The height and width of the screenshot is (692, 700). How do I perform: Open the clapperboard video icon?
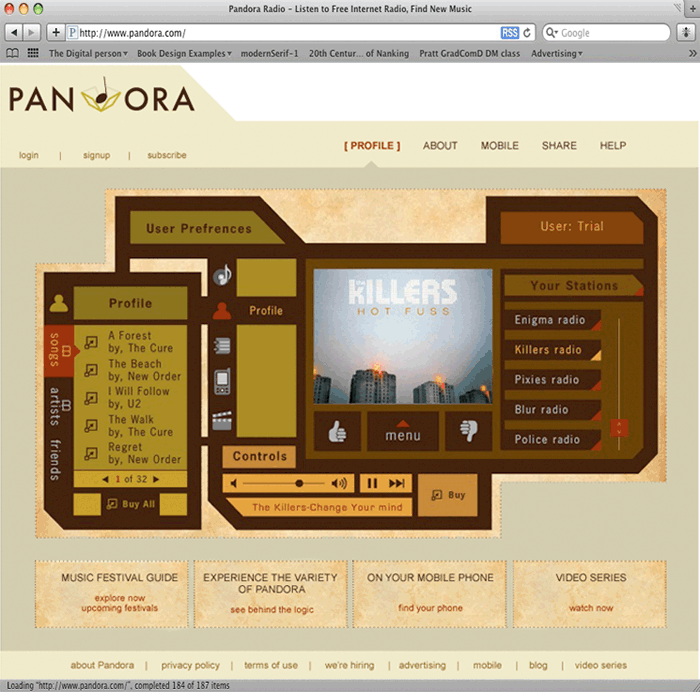tap(222, 420)
